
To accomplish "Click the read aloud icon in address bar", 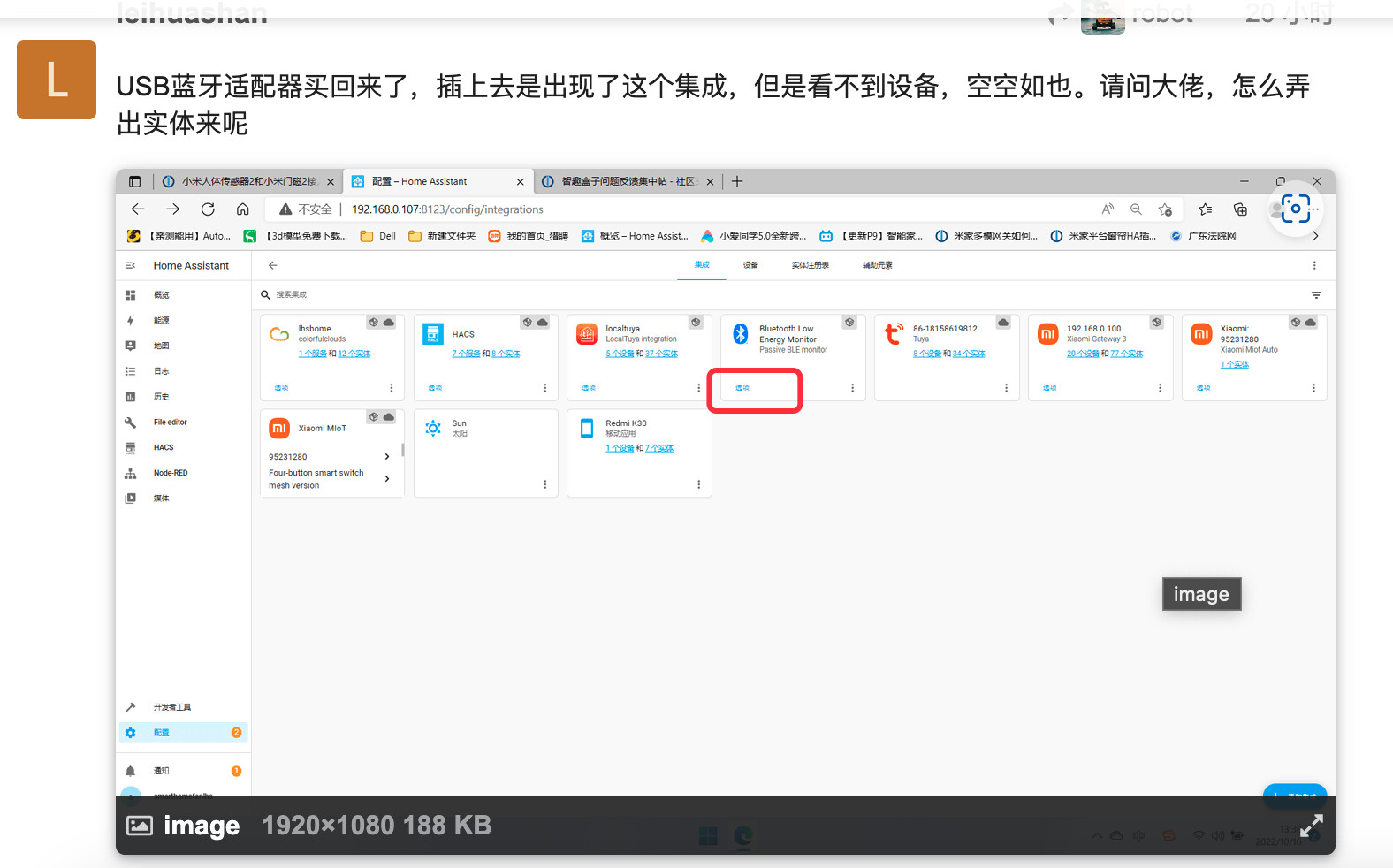I will 1108,209.
